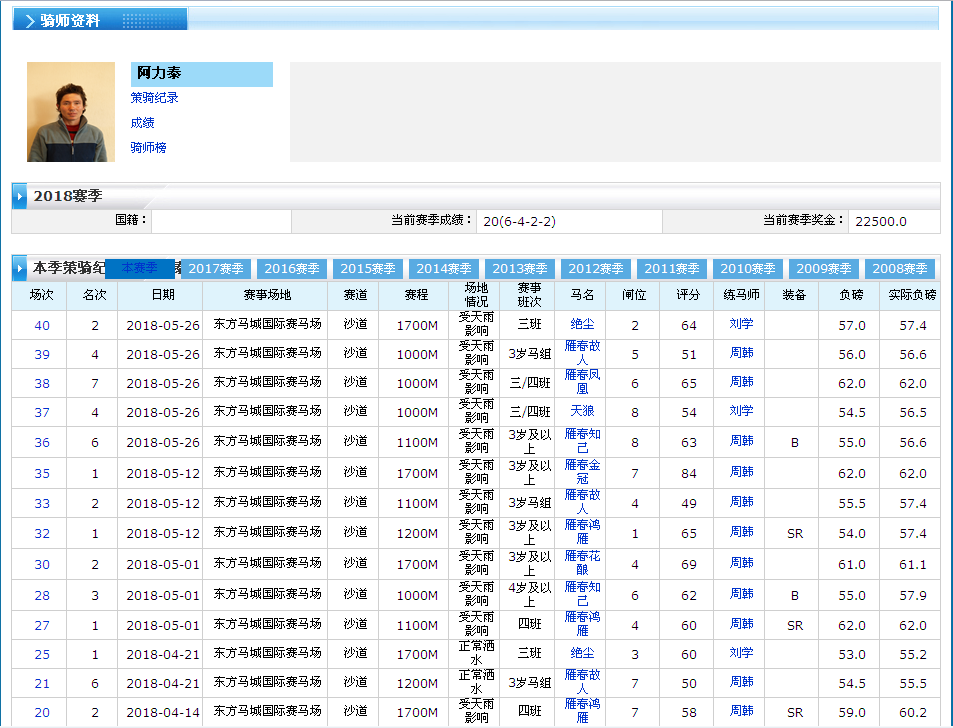Click horse name 雁春金冠
Viewport: 953px width, 728px height.
coord(582,472)
